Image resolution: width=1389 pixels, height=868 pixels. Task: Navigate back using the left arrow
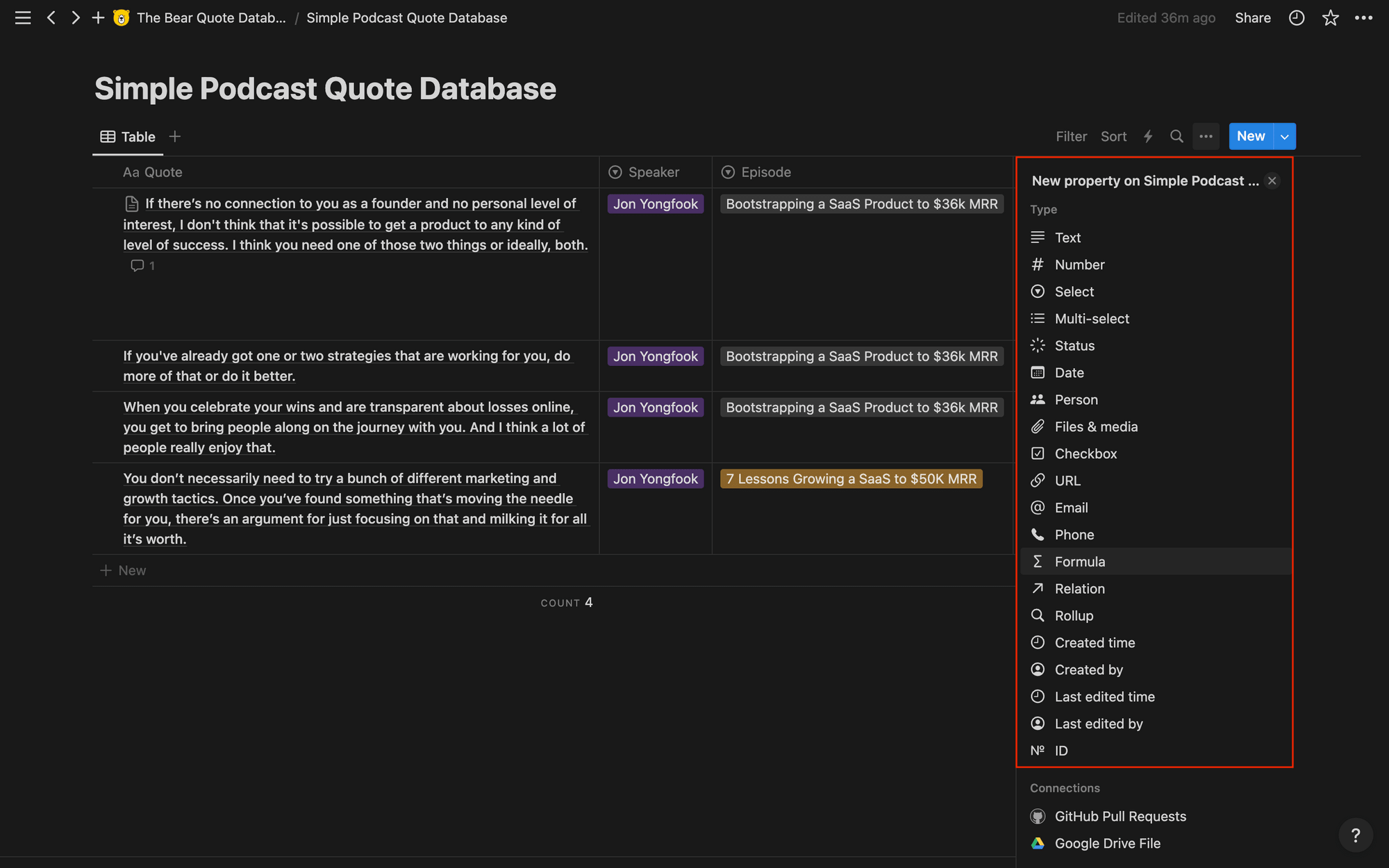[x=51, y=17]
